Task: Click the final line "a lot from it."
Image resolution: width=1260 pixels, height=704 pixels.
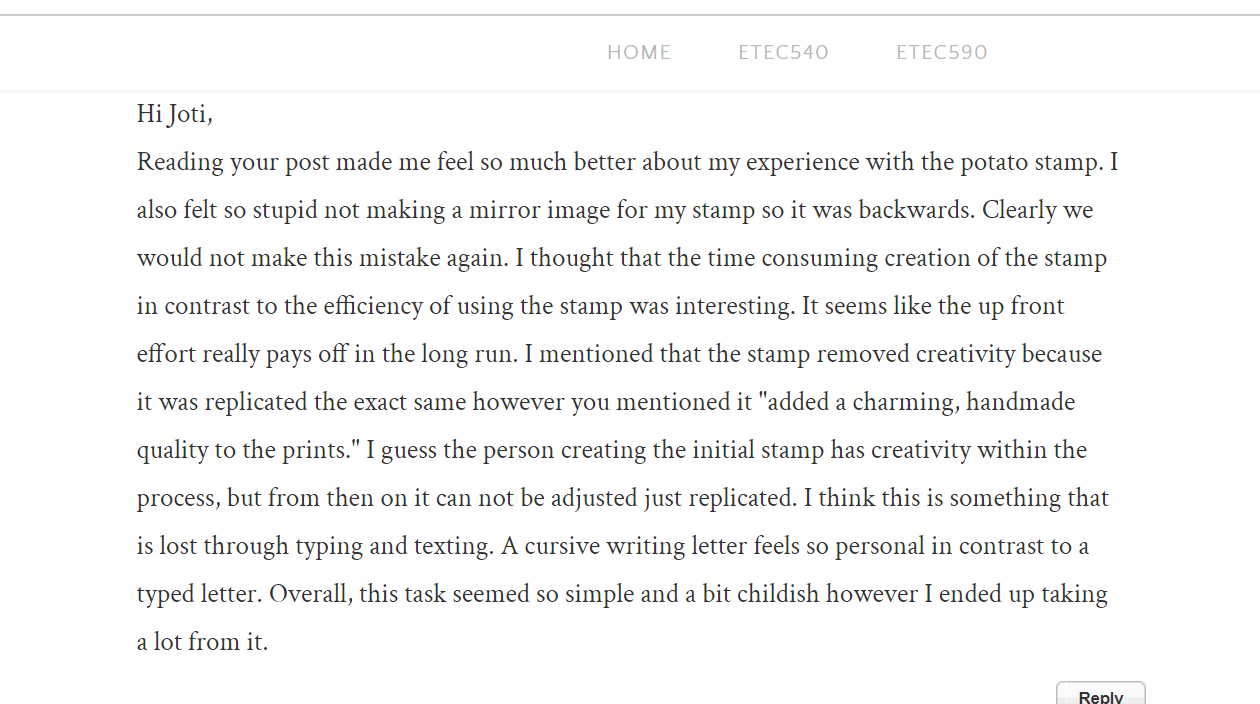Action: (x=202, y=642)
